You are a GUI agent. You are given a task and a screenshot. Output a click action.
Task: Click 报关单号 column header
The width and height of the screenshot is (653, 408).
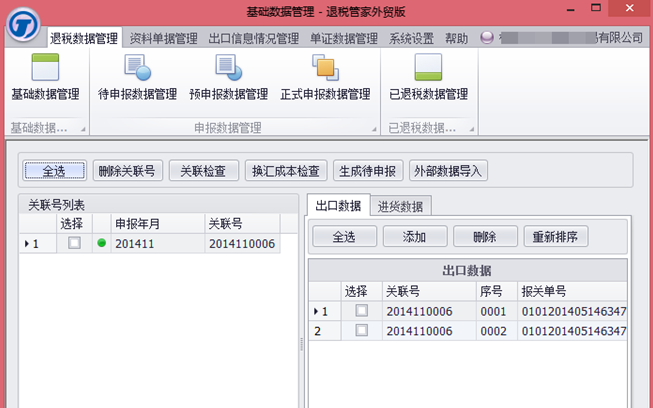coord(572,291)
